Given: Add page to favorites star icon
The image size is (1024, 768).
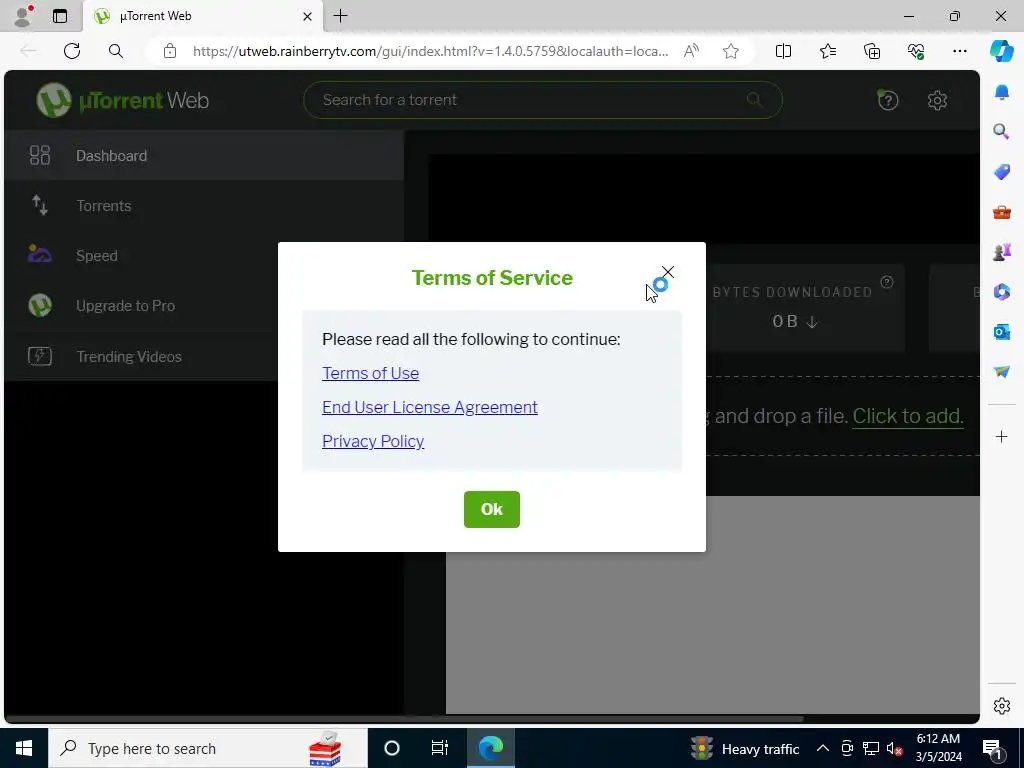Looking at the screenshot, I should [731, 51].
